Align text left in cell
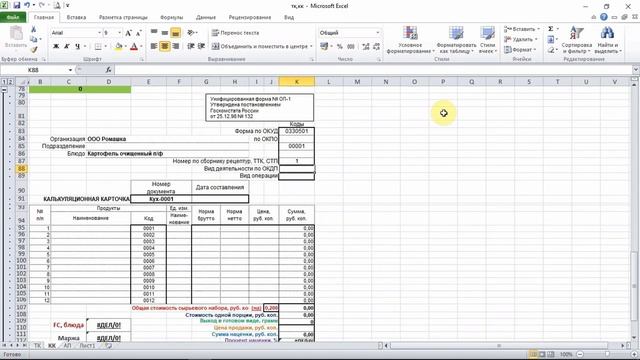 click(x=154, y=46)
